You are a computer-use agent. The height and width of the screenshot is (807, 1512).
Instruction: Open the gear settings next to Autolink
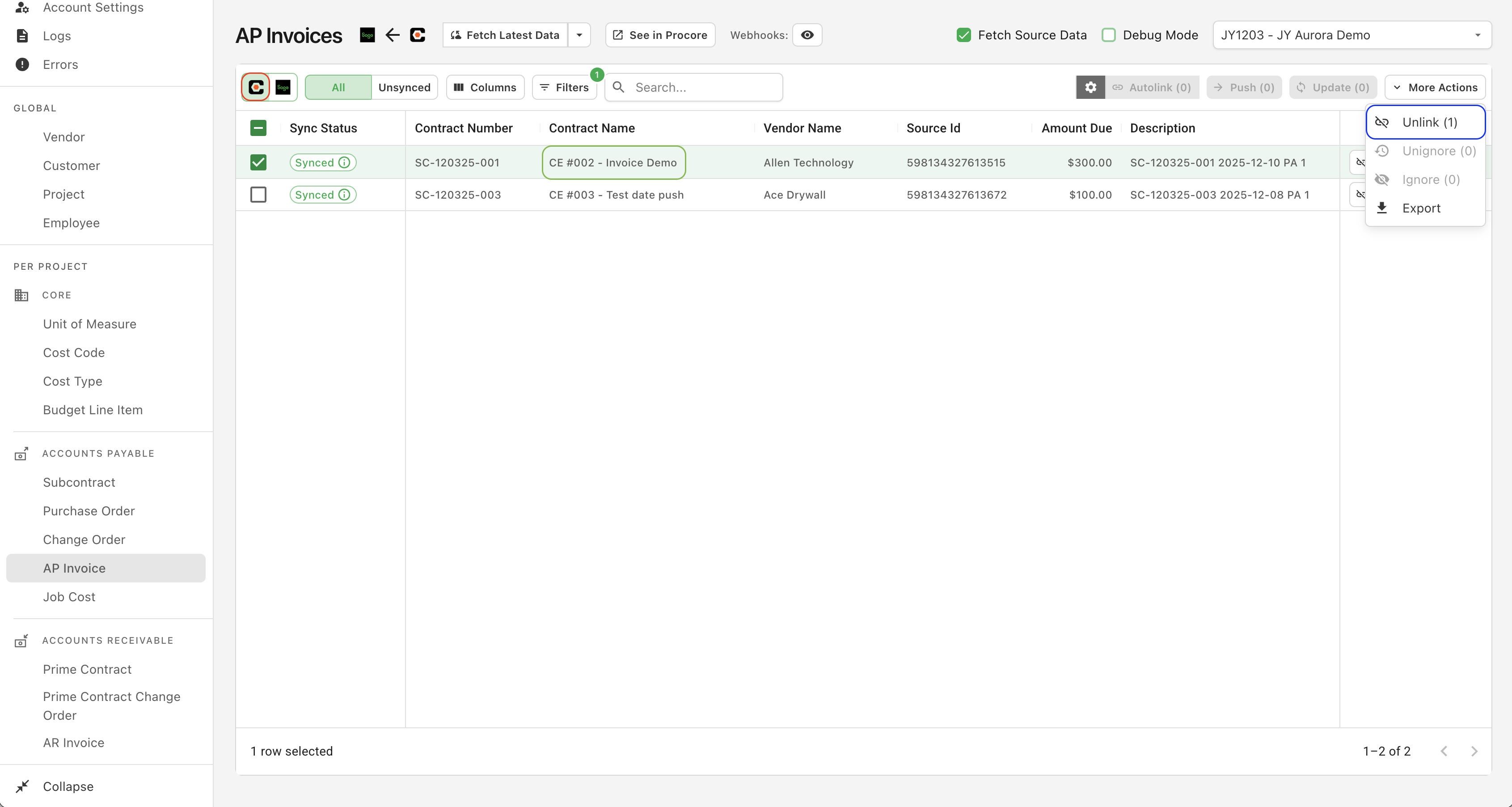tap(1090, 88)
